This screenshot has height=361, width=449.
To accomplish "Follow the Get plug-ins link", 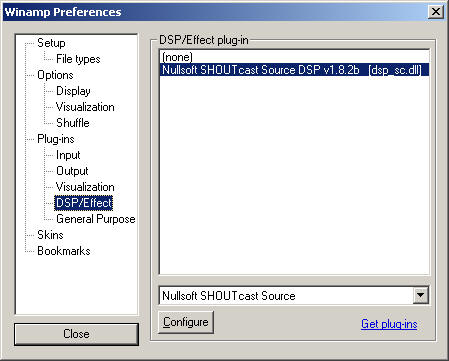I will pos(389,324).
